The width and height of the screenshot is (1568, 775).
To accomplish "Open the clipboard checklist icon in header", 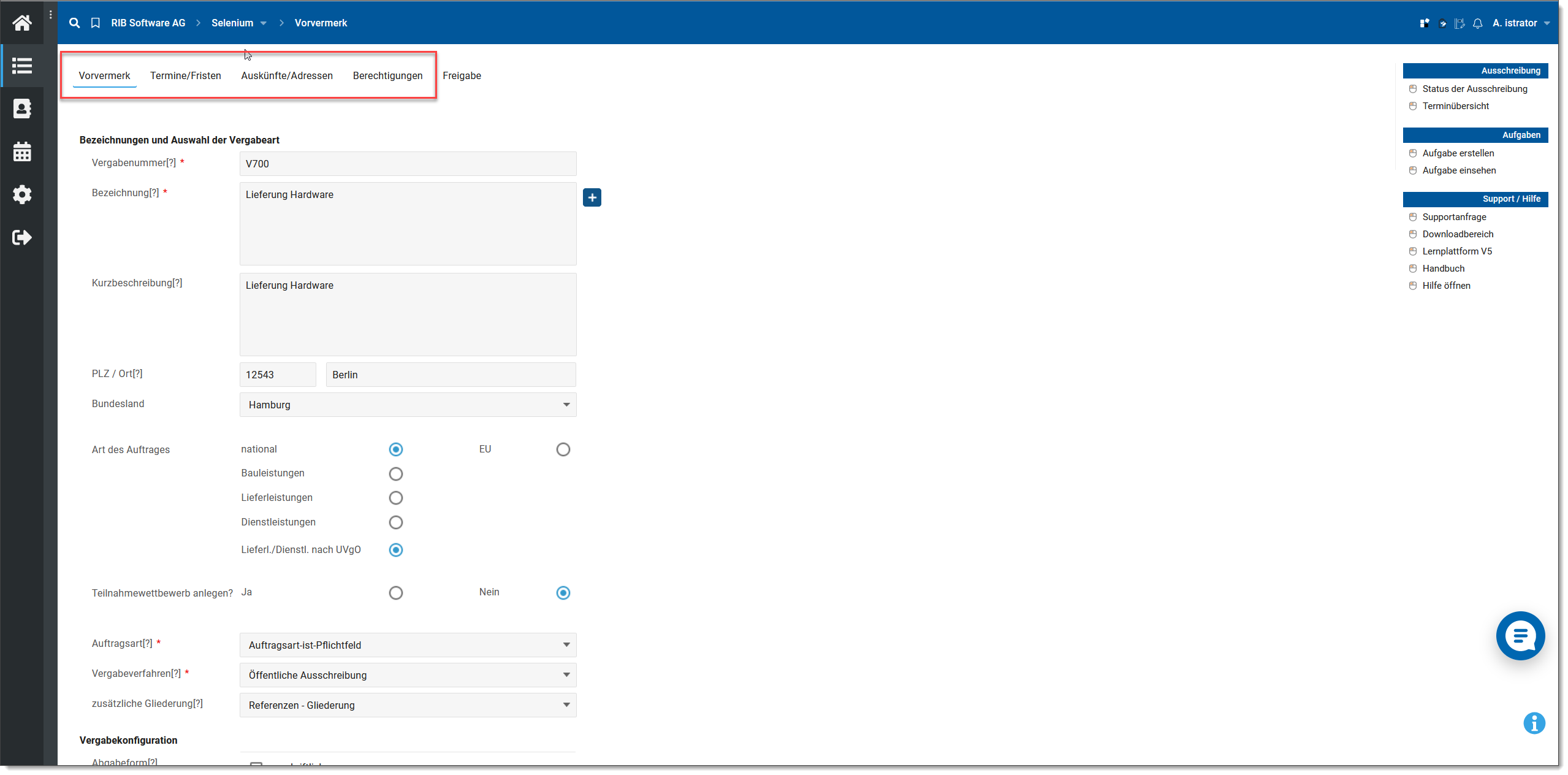I will point(1443,23).
